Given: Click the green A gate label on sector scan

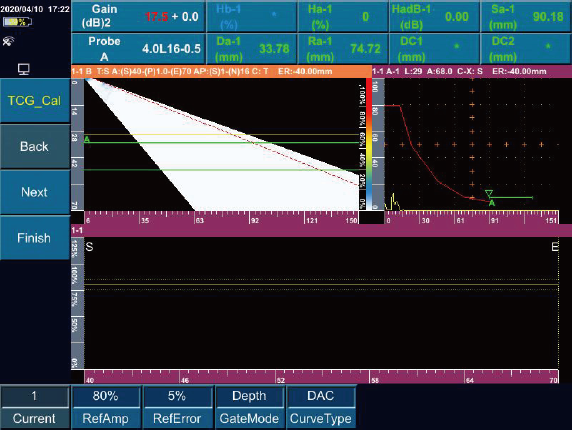Looking at the screenshot, I should (87, 140).
